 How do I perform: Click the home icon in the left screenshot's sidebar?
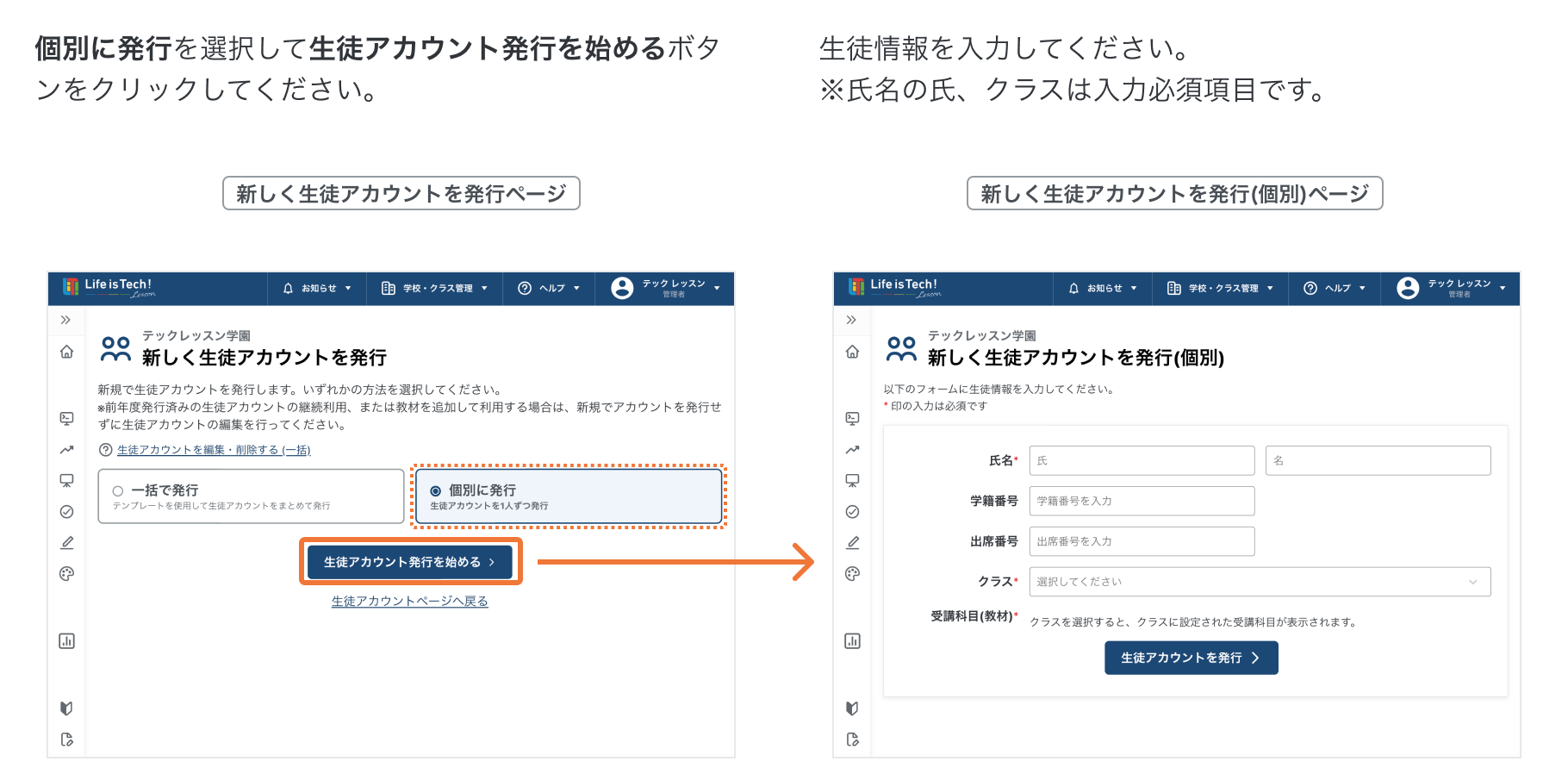point(66,352)
